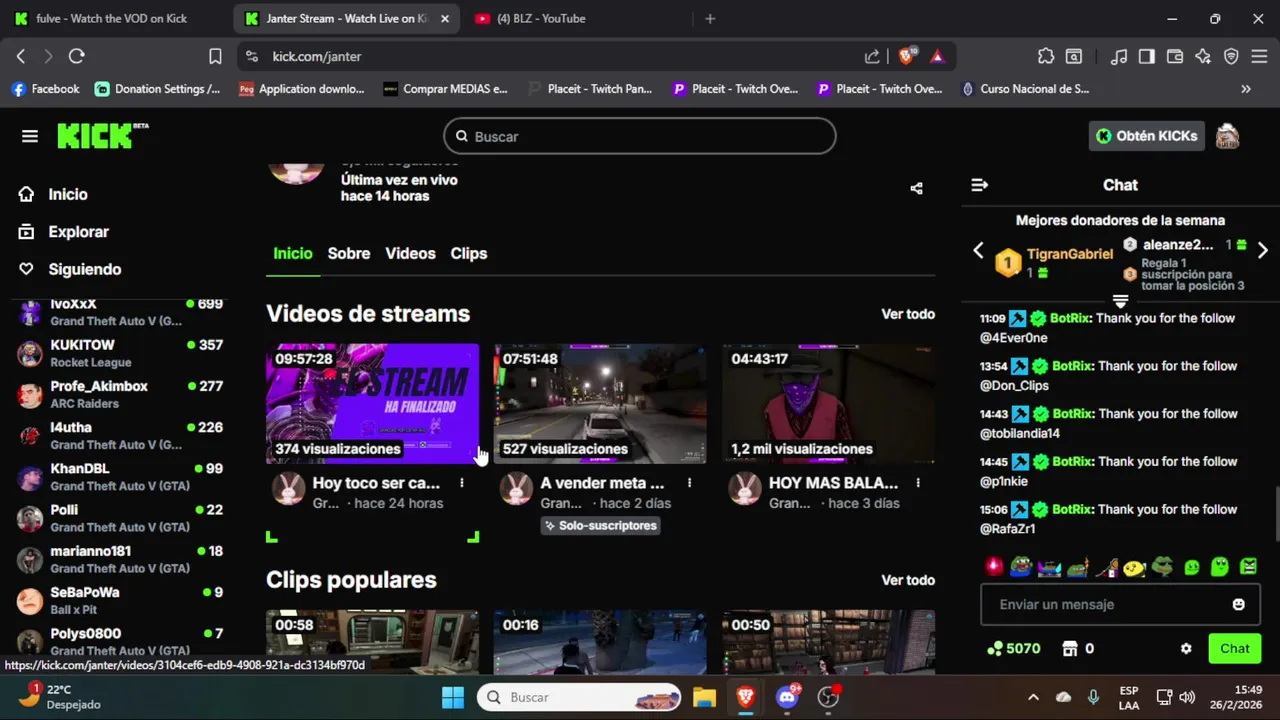Click the browser back arrow
Viewport: 1280px width, 720px height.
click(x=21, y=56)
